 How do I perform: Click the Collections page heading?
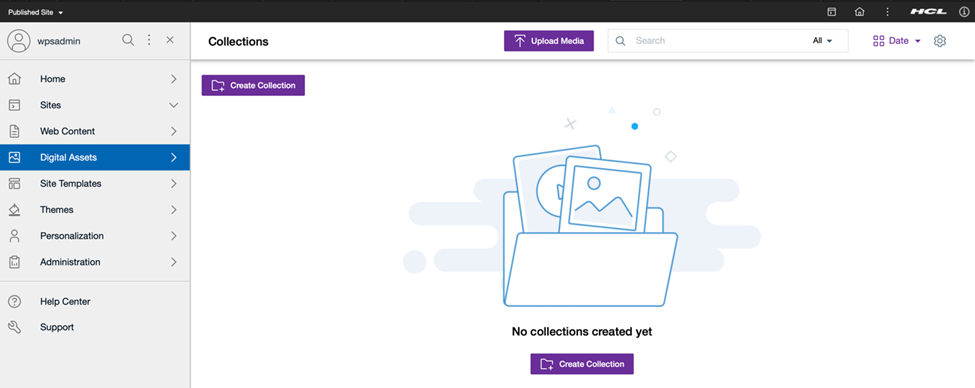238,42
